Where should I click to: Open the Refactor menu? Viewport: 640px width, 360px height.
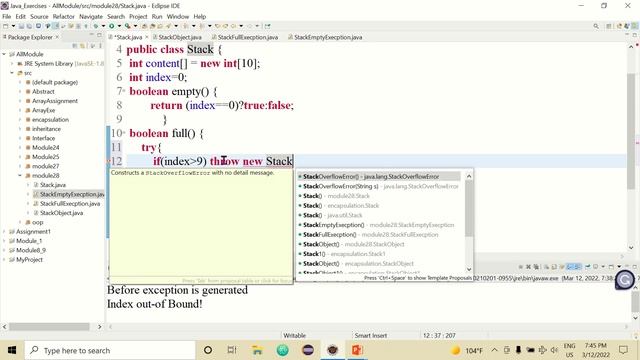click(64, 17)
